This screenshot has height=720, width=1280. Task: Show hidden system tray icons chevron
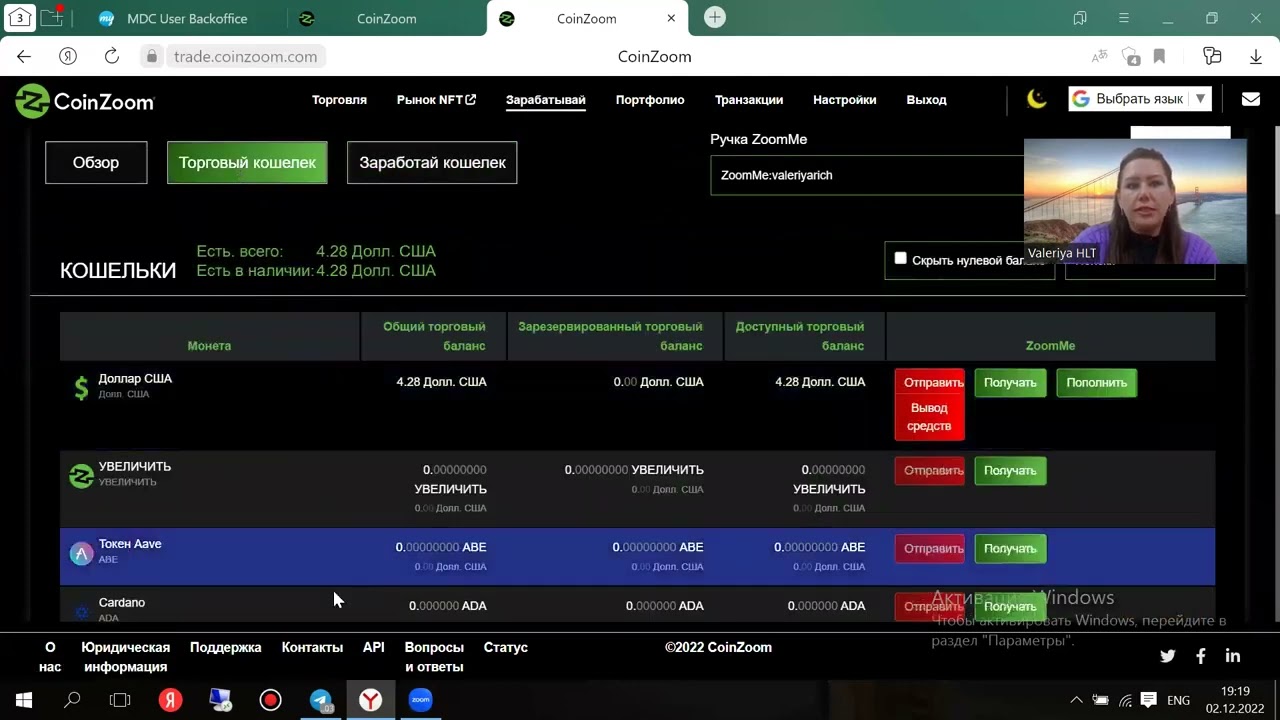pos(1076,700)
